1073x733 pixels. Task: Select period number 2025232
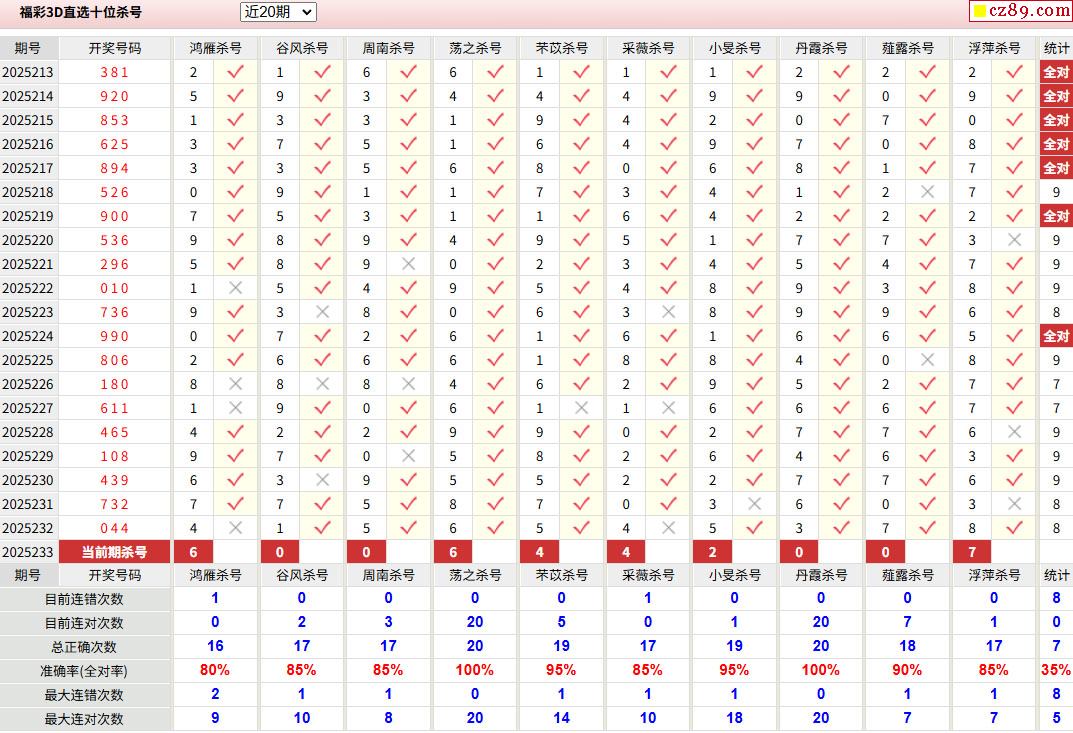(28, 528)
